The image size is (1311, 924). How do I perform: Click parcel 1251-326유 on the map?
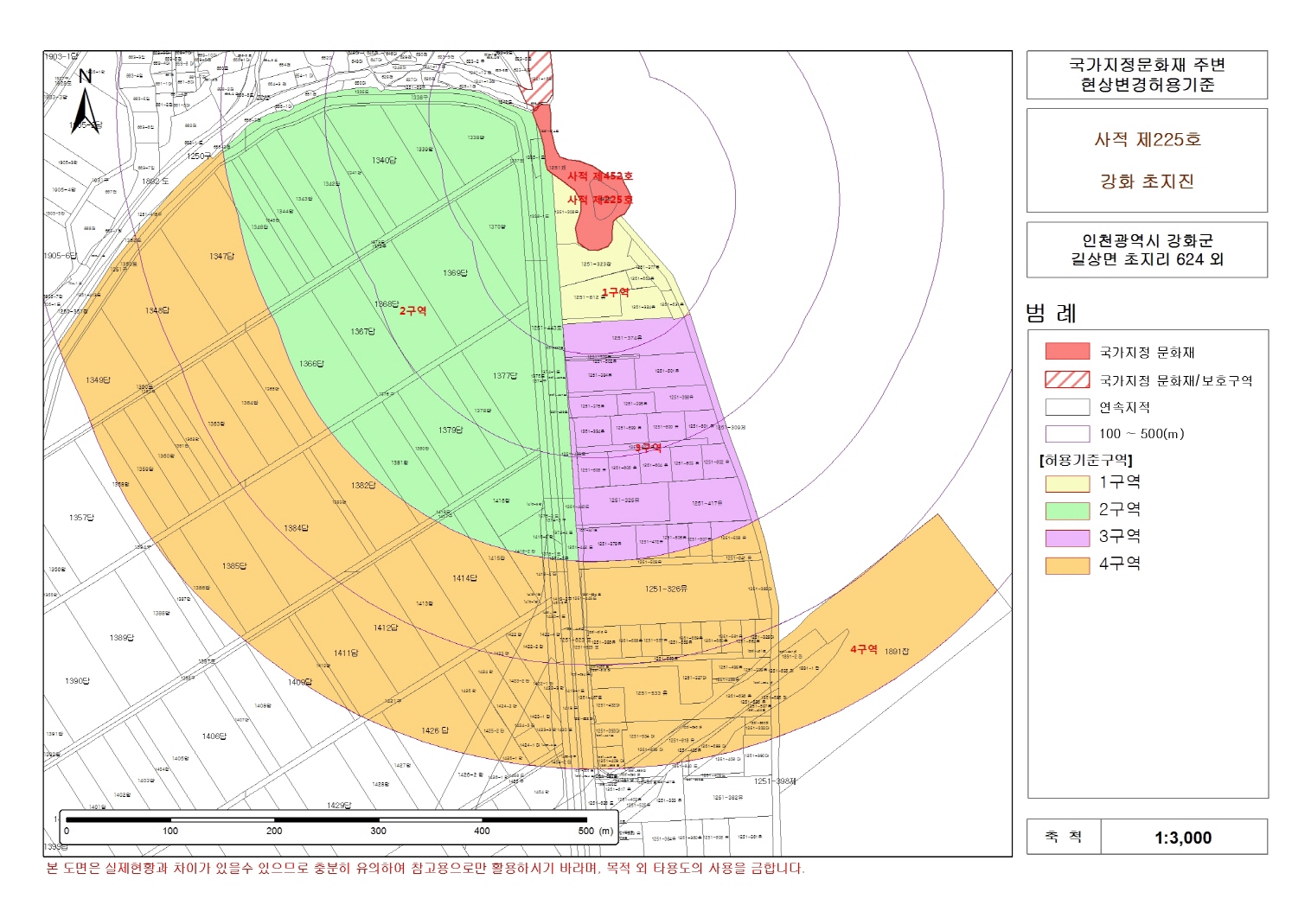(666, 589)
